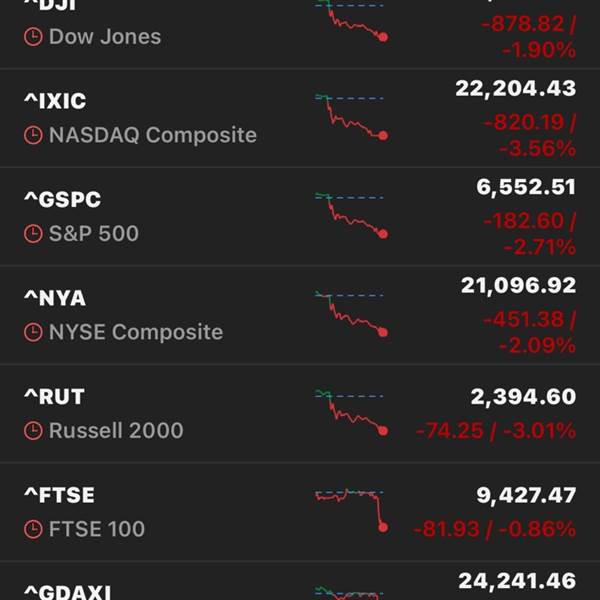The width and height of the screenshot is (600, 600).
Task: Tap the ^RUT ticker symbol
Action: coord(55,397)
